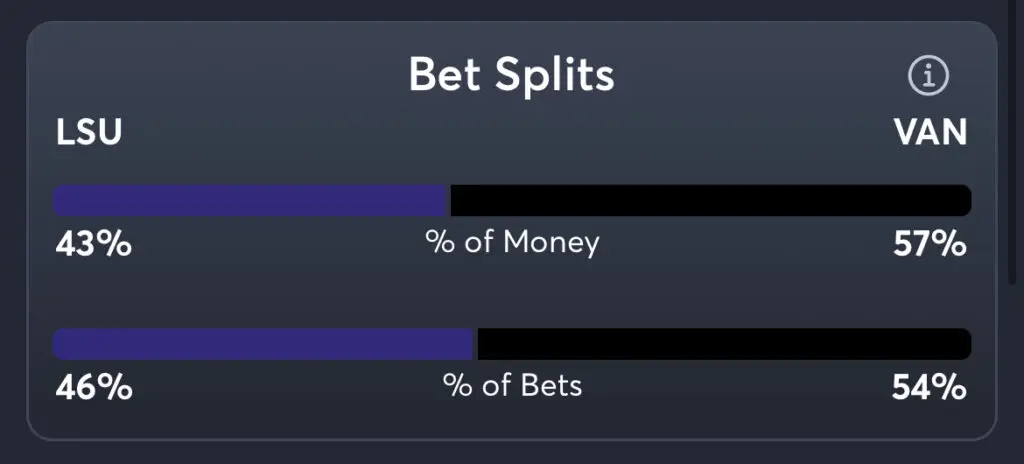Viewport: 1024px width, 464px height.
Task: Select the VAN team label
Action: (x=930, y=133)
